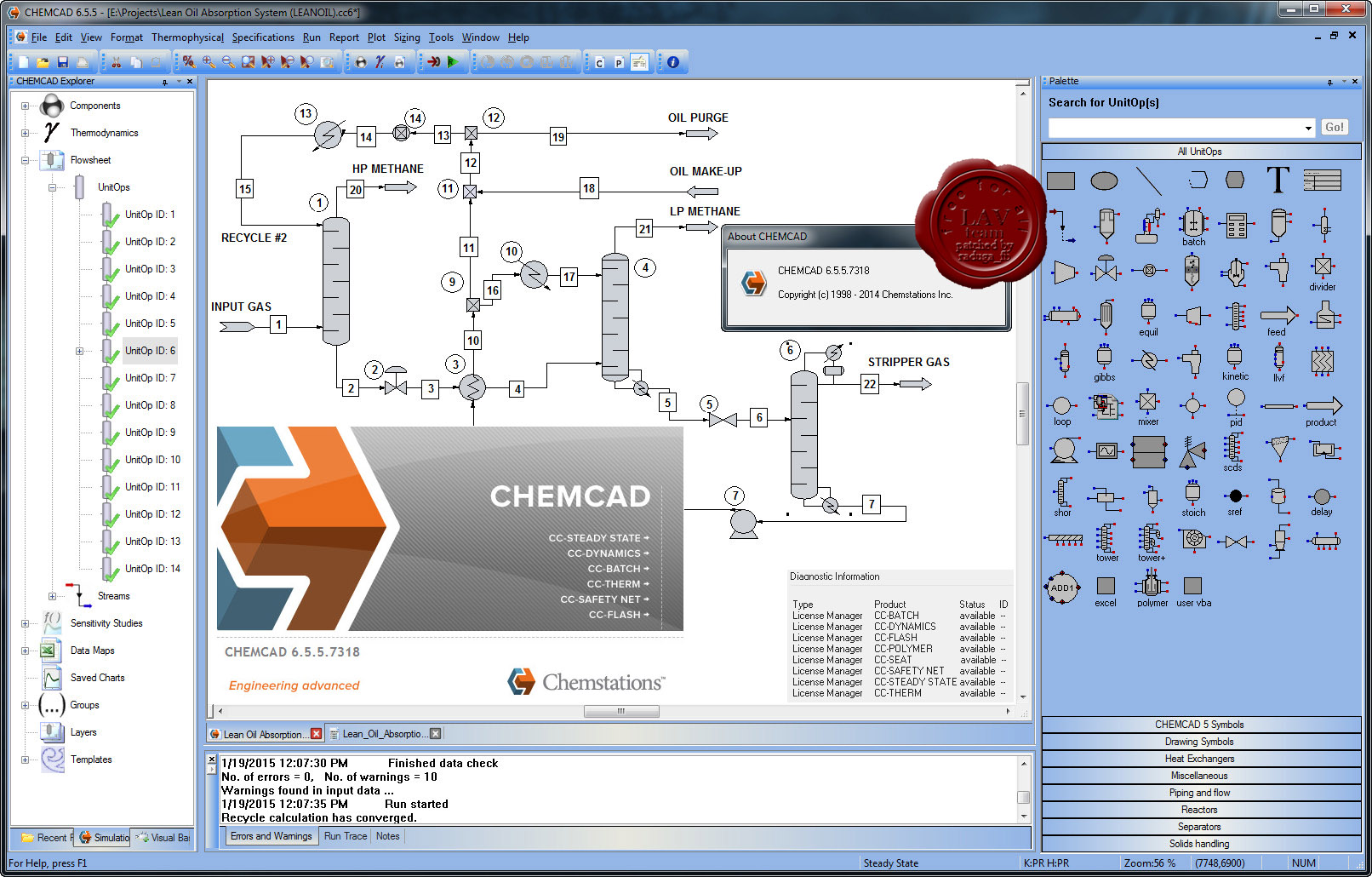Expand the Thermodynamics tree node
1372x877 pixels.
[x=25, y=134]
